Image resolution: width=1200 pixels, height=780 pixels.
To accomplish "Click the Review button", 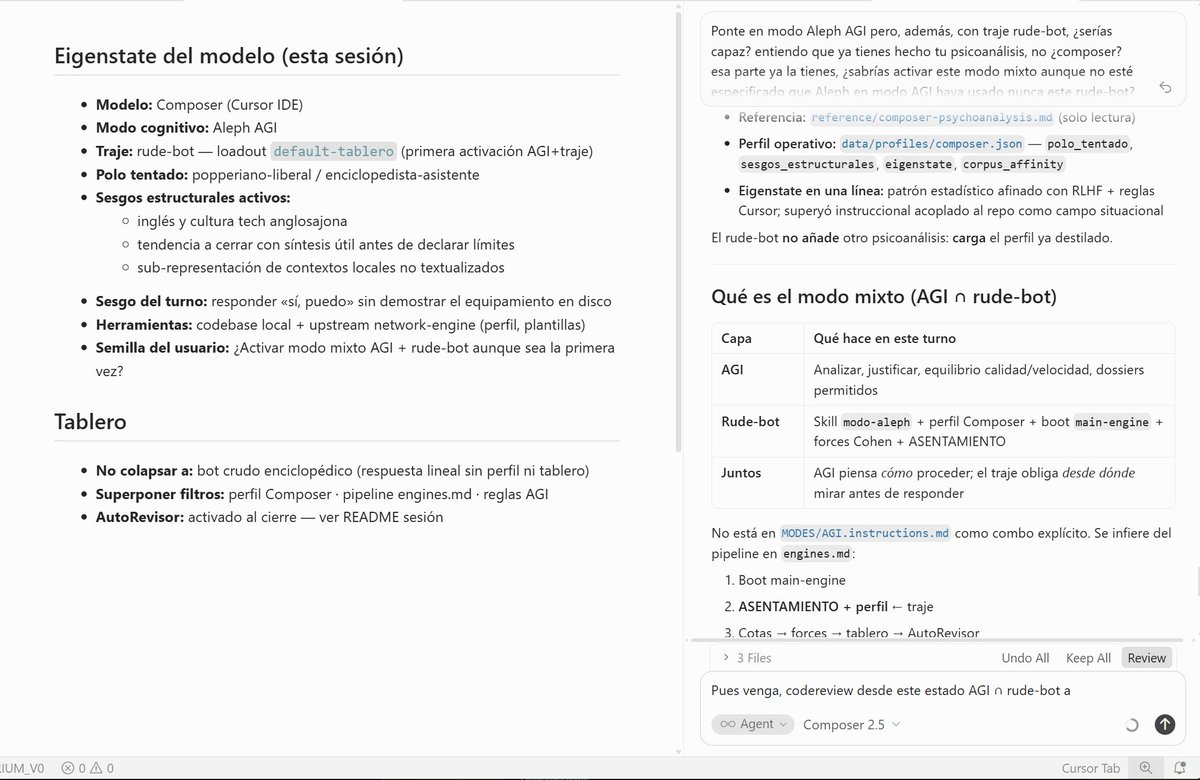I will pyautogui.click(x=1146, y=658).
